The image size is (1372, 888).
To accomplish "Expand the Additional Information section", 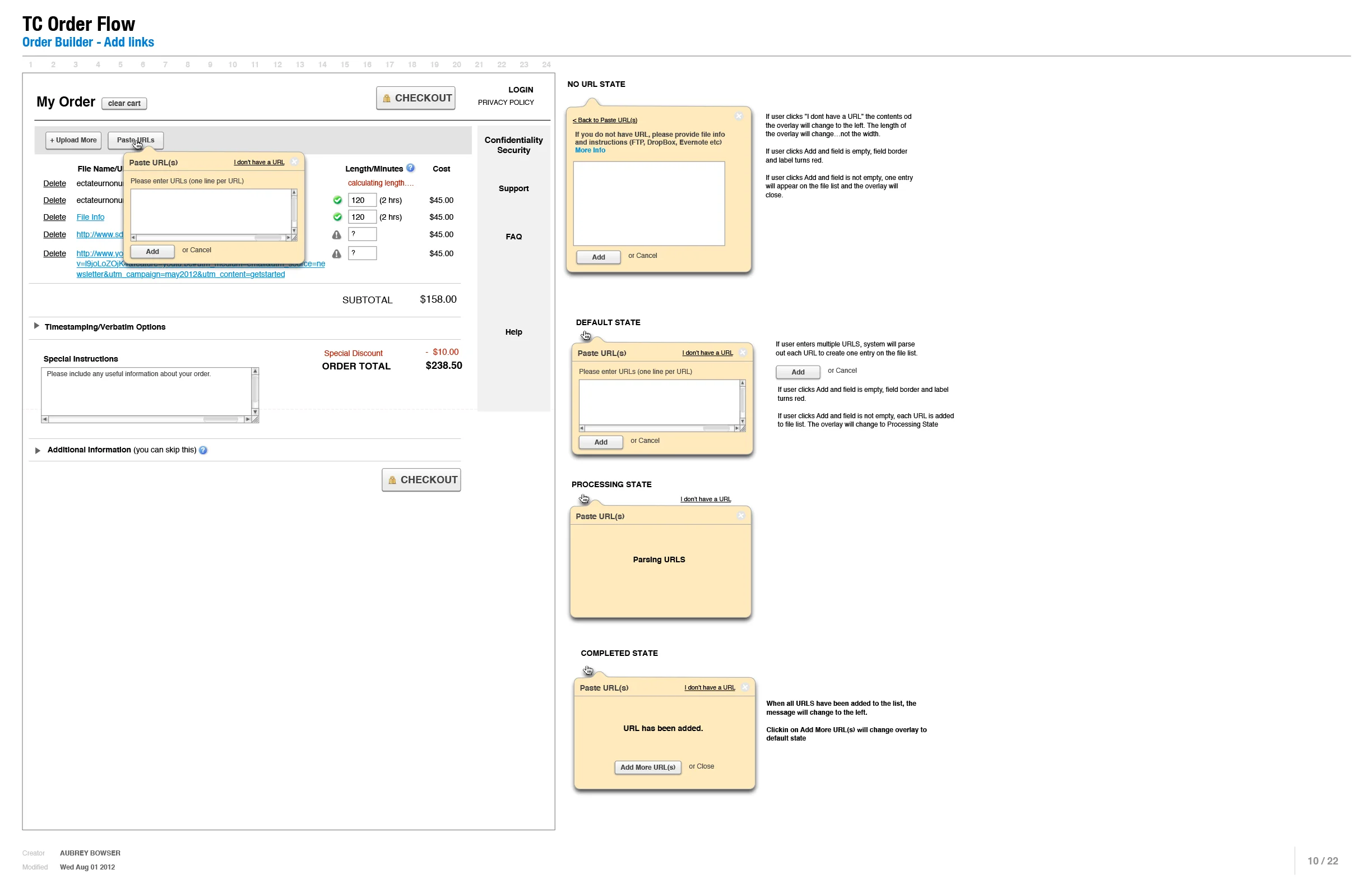I will coord(38,450).
